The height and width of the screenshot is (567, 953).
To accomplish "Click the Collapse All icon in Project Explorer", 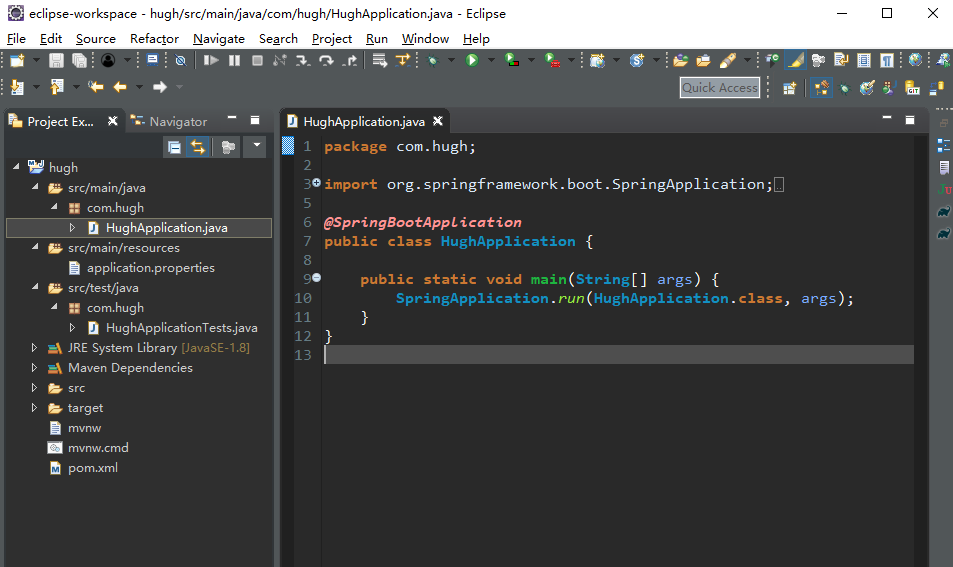I will click(x=175, y=147).
